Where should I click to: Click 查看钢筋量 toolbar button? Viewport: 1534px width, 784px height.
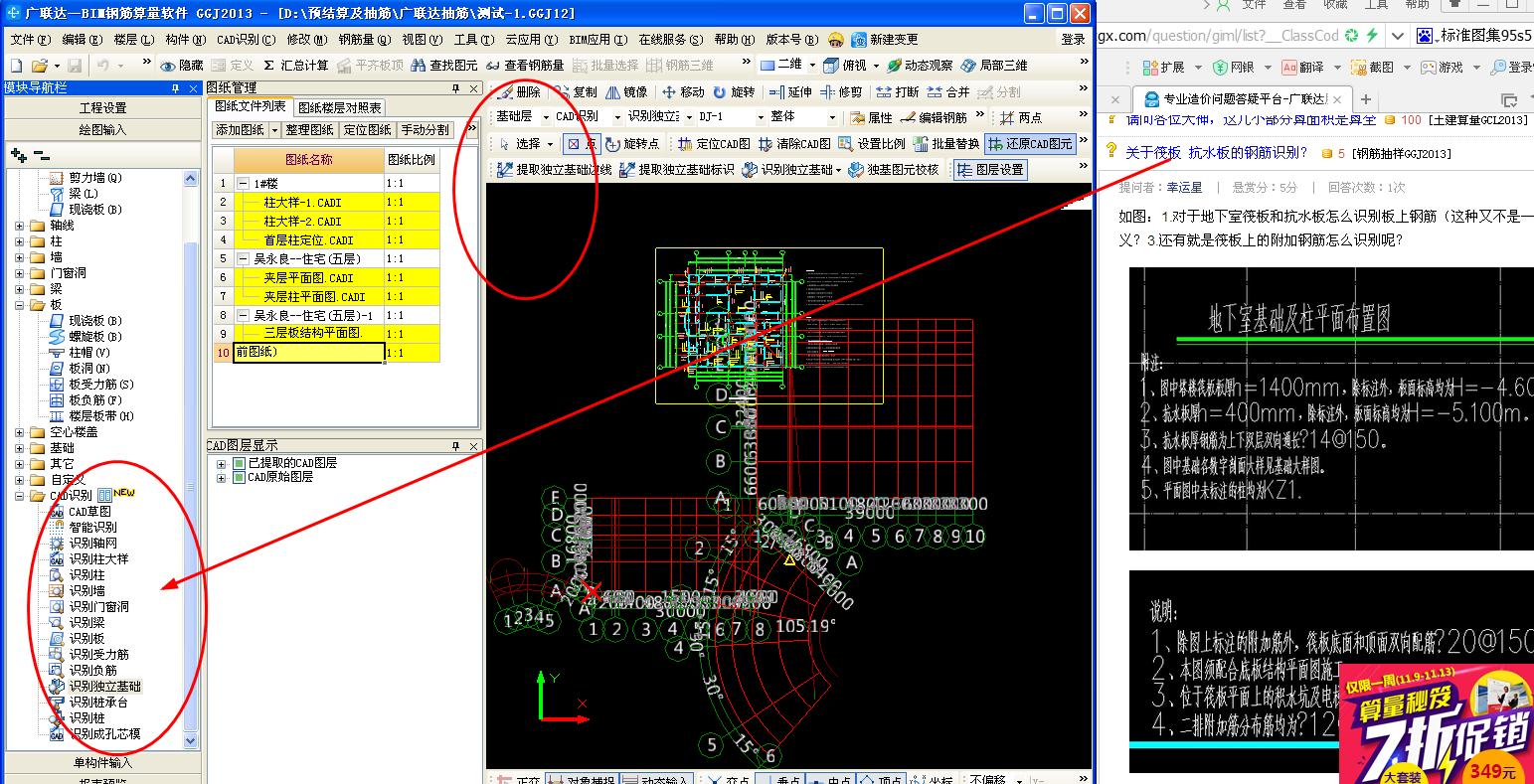click(x=525, y=66)
